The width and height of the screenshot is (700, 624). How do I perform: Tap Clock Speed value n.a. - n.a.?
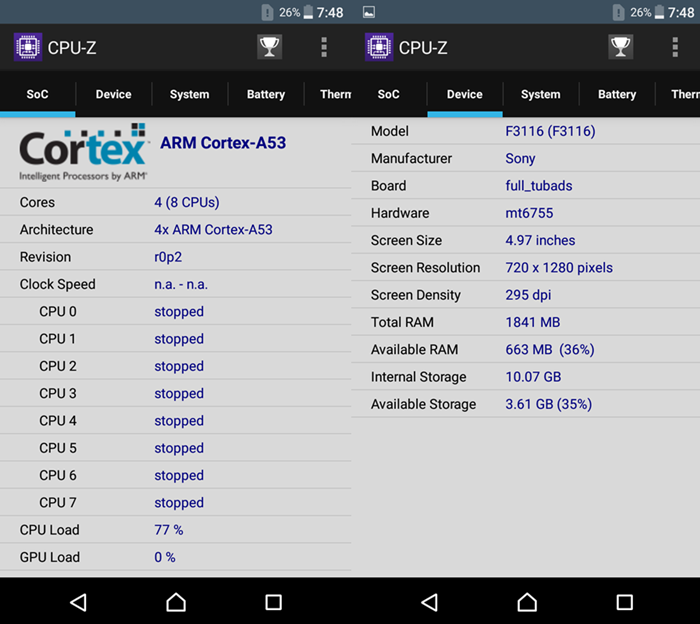[181, 284]
